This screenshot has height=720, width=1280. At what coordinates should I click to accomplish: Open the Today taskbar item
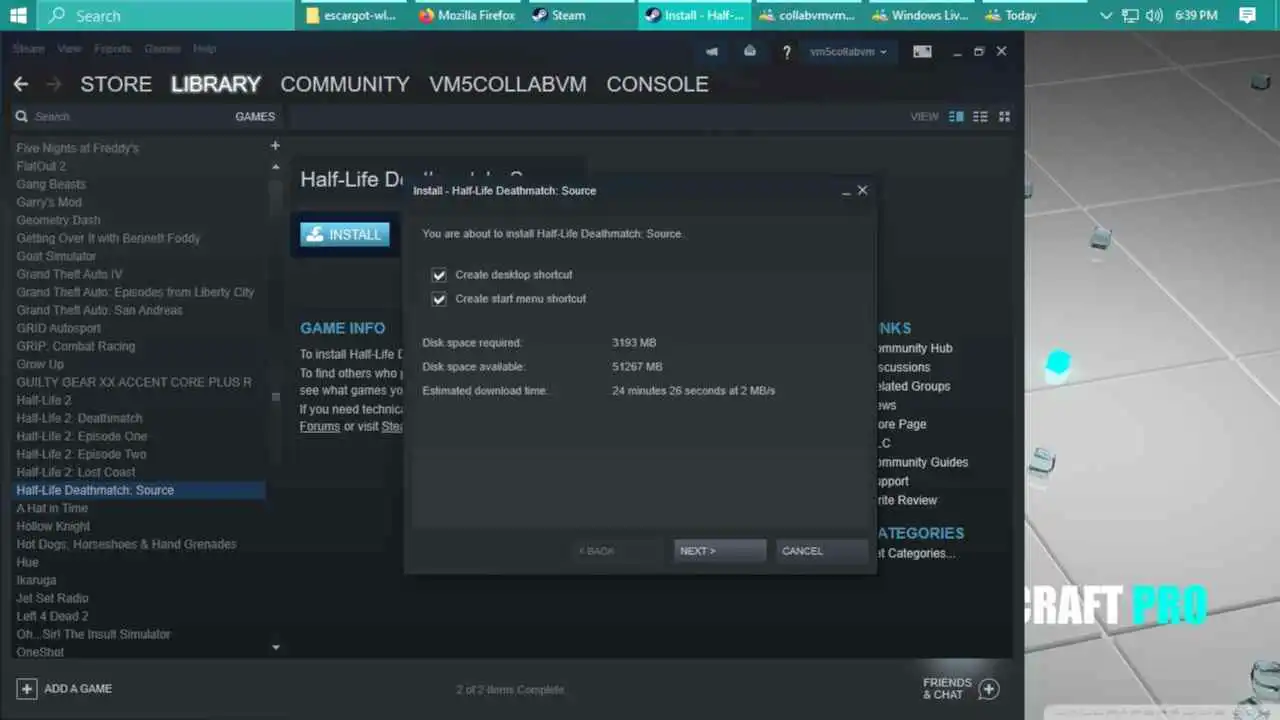(x=1034, y=15)
